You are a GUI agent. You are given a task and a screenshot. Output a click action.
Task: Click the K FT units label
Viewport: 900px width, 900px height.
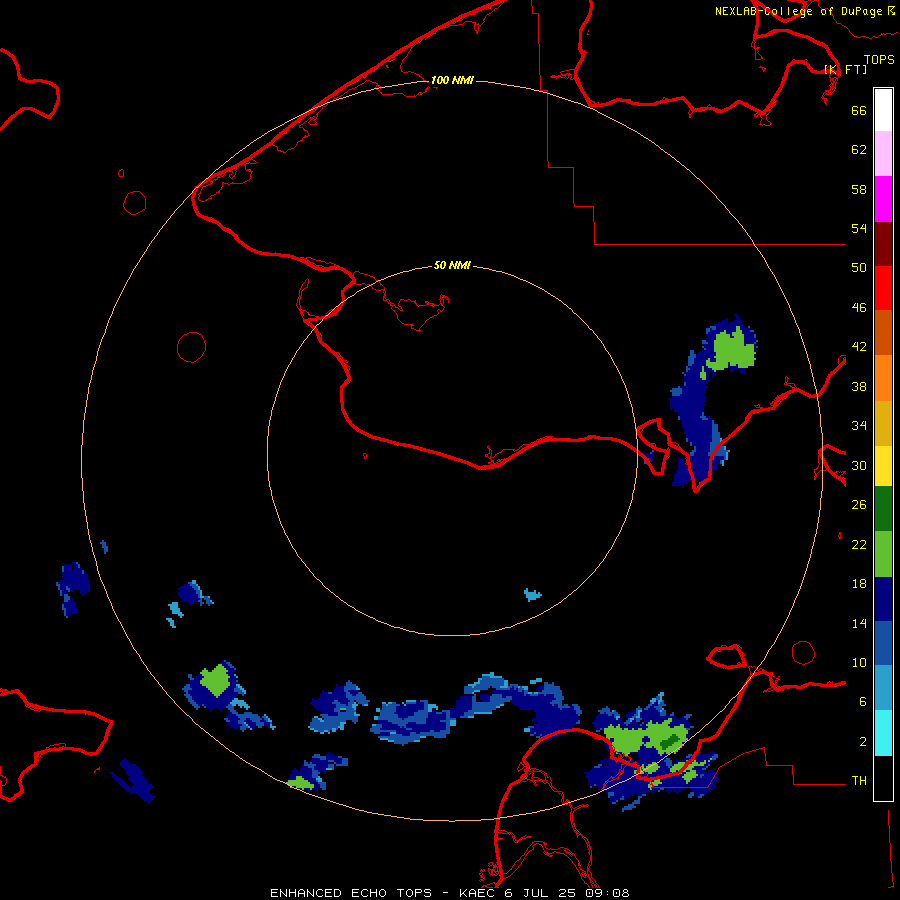pyautogui.click(x=846, y=69)
